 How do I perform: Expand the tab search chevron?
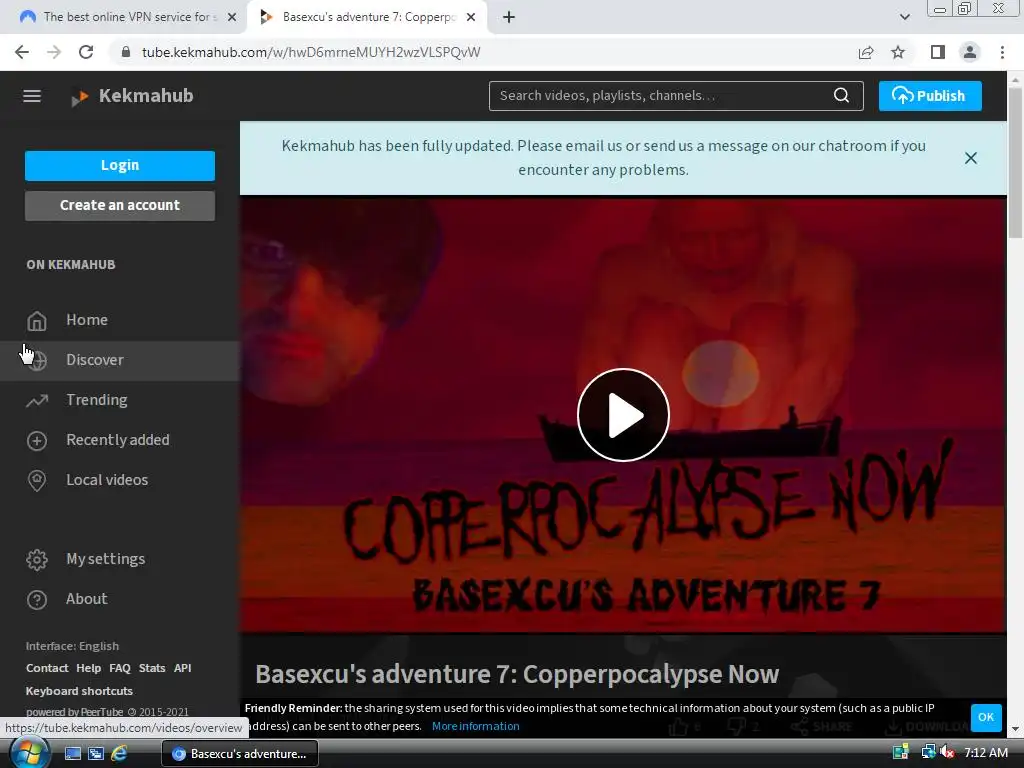904,17
